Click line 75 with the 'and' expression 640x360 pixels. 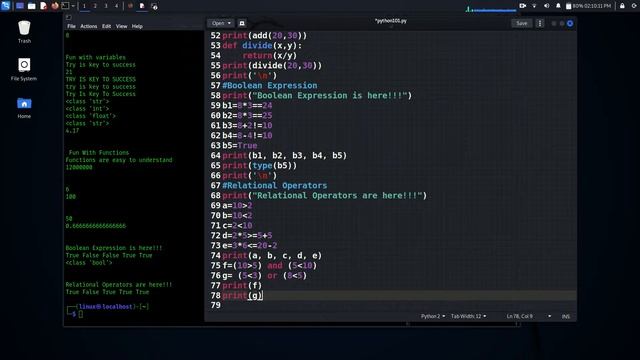pyautogui.click(x=270, y=266)
